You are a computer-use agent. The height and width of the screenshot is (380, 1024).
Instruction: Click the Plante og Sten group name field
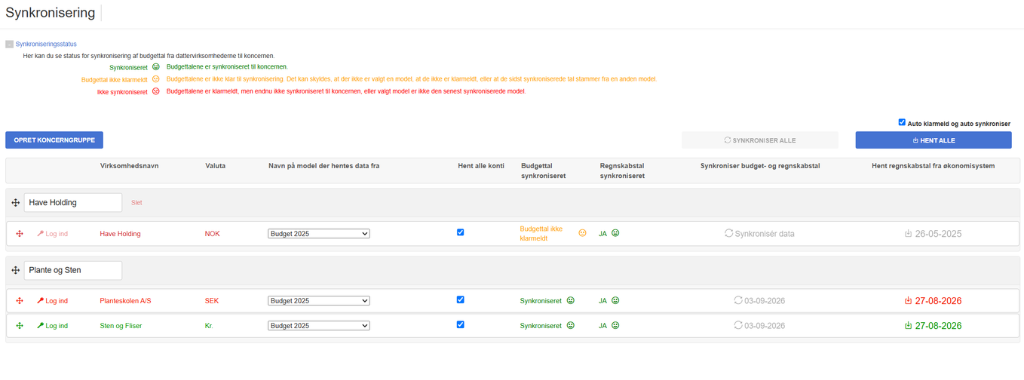click(73, 270)
